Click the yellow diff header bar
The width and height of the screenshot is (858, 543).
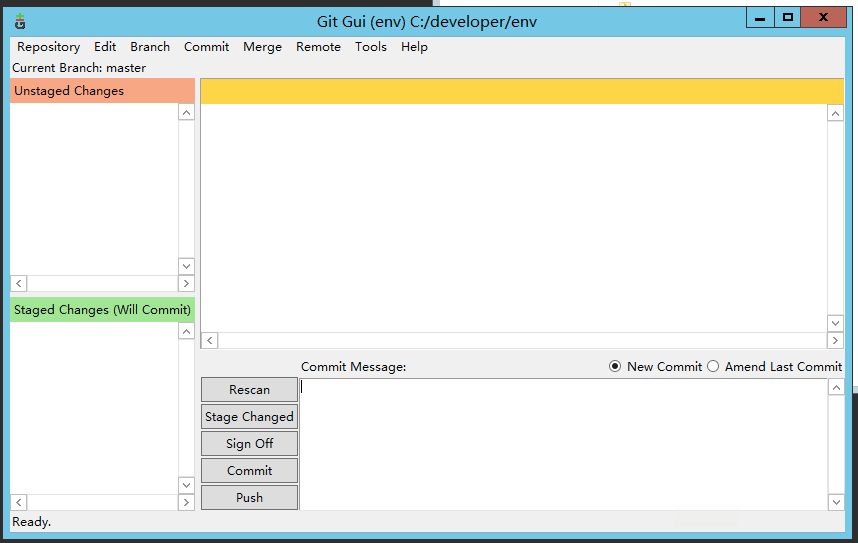coord(522,91)
